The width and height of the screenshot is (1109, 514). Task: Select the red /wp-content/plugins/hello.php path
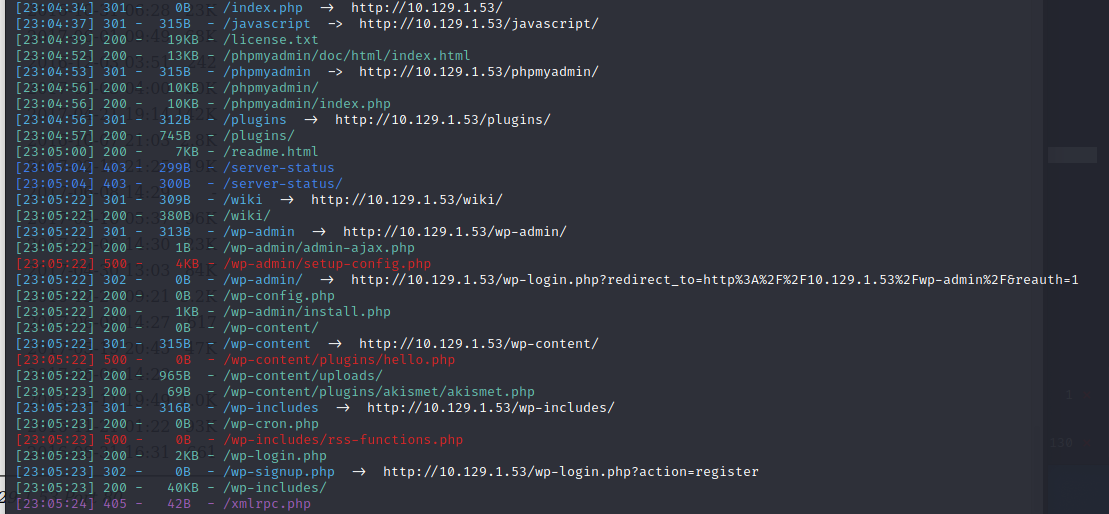click(338, 359)
